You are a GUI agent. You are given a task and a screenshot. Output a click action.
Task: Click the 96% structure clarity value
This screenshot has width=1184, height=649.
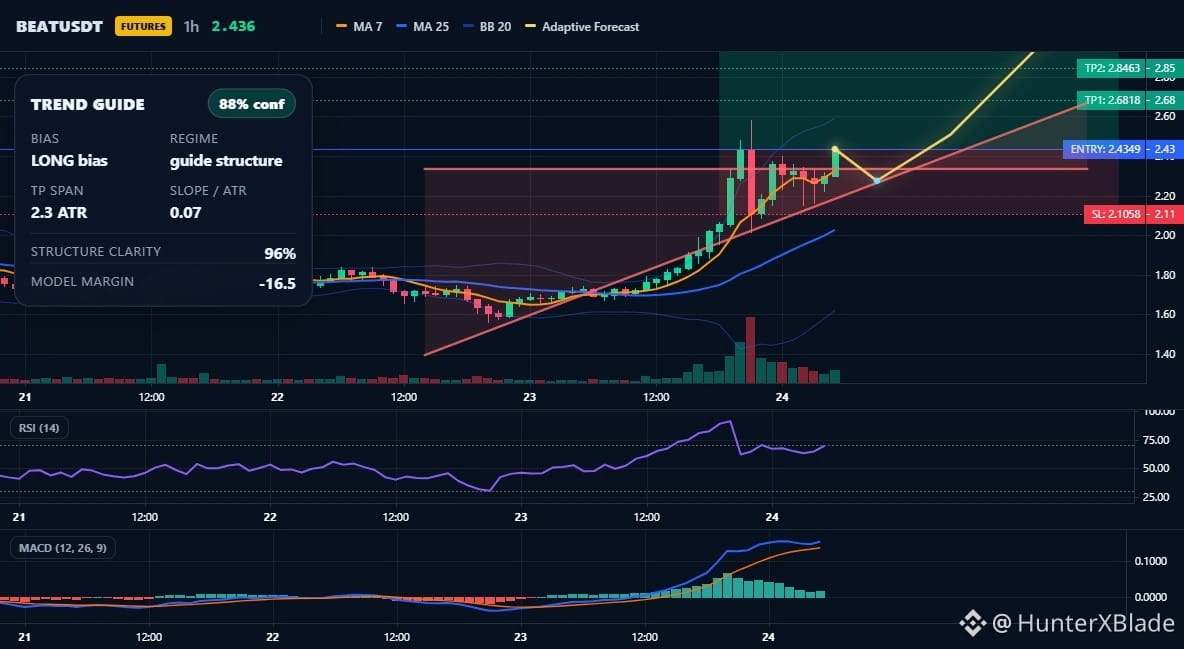280,253
